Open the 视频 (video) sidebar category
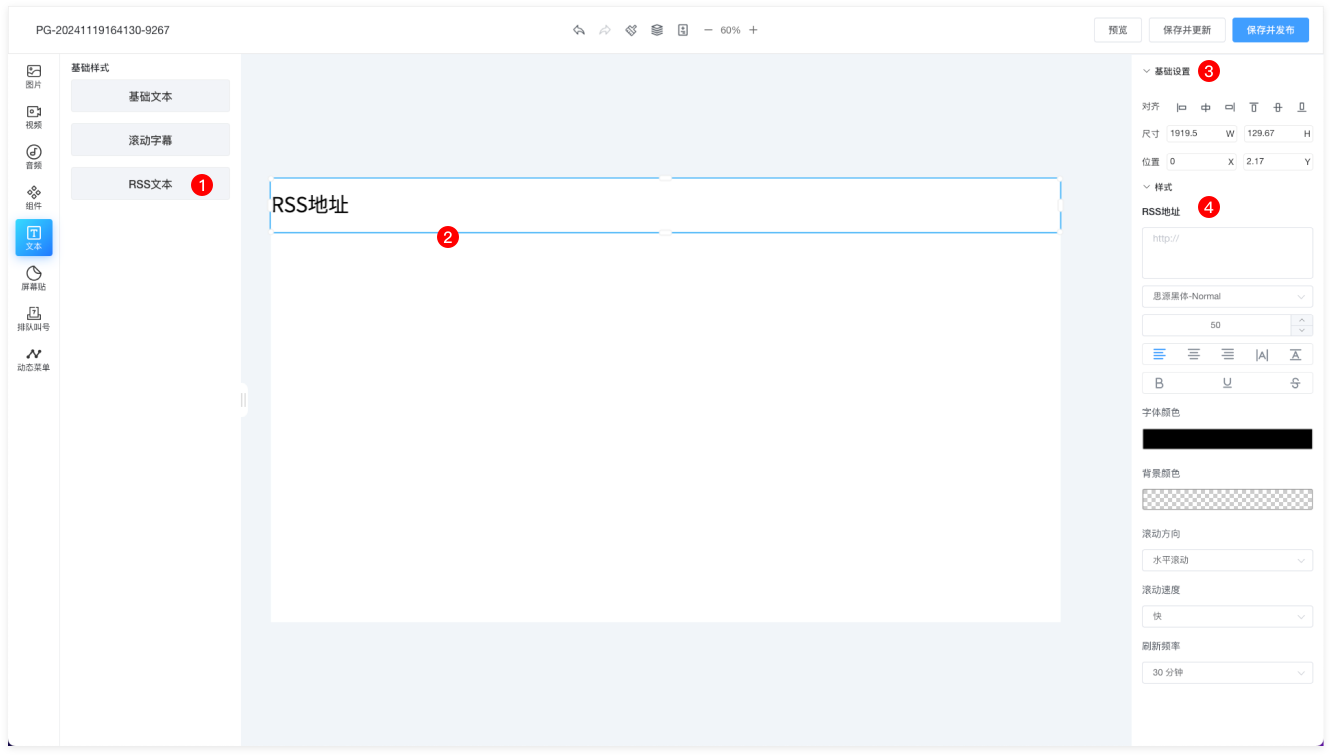The width and height of the screenshot is (1332, 756). (x=34, y=117)
